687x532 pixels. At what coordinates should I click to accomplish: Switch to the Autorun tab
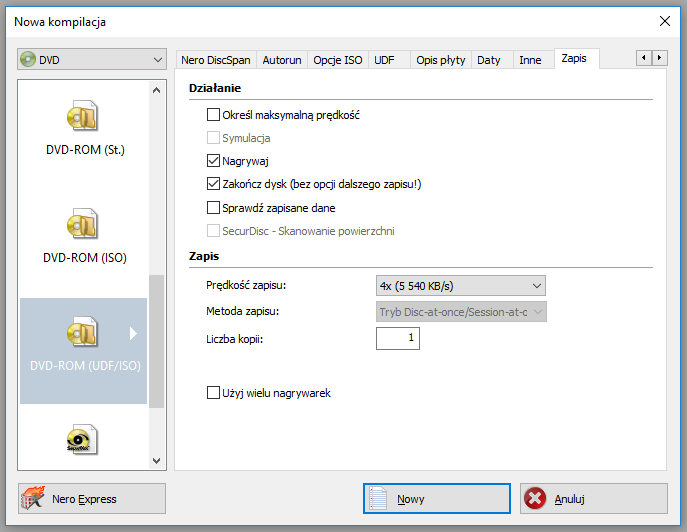coord(282,60)
